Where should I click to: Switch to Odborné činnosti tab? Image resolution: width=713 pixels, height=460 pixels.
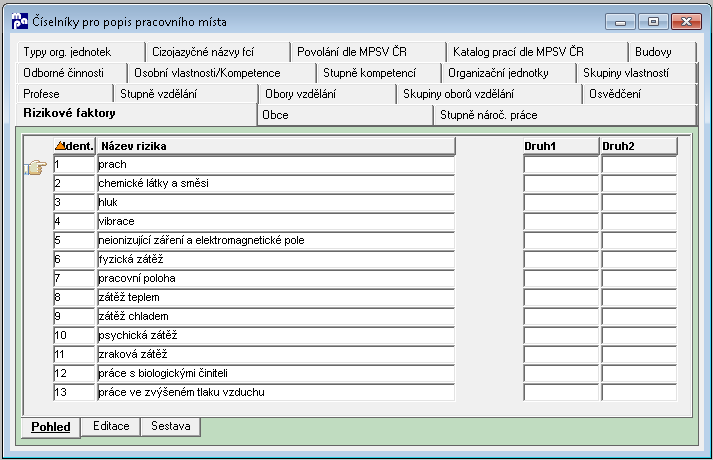point(72,73)
